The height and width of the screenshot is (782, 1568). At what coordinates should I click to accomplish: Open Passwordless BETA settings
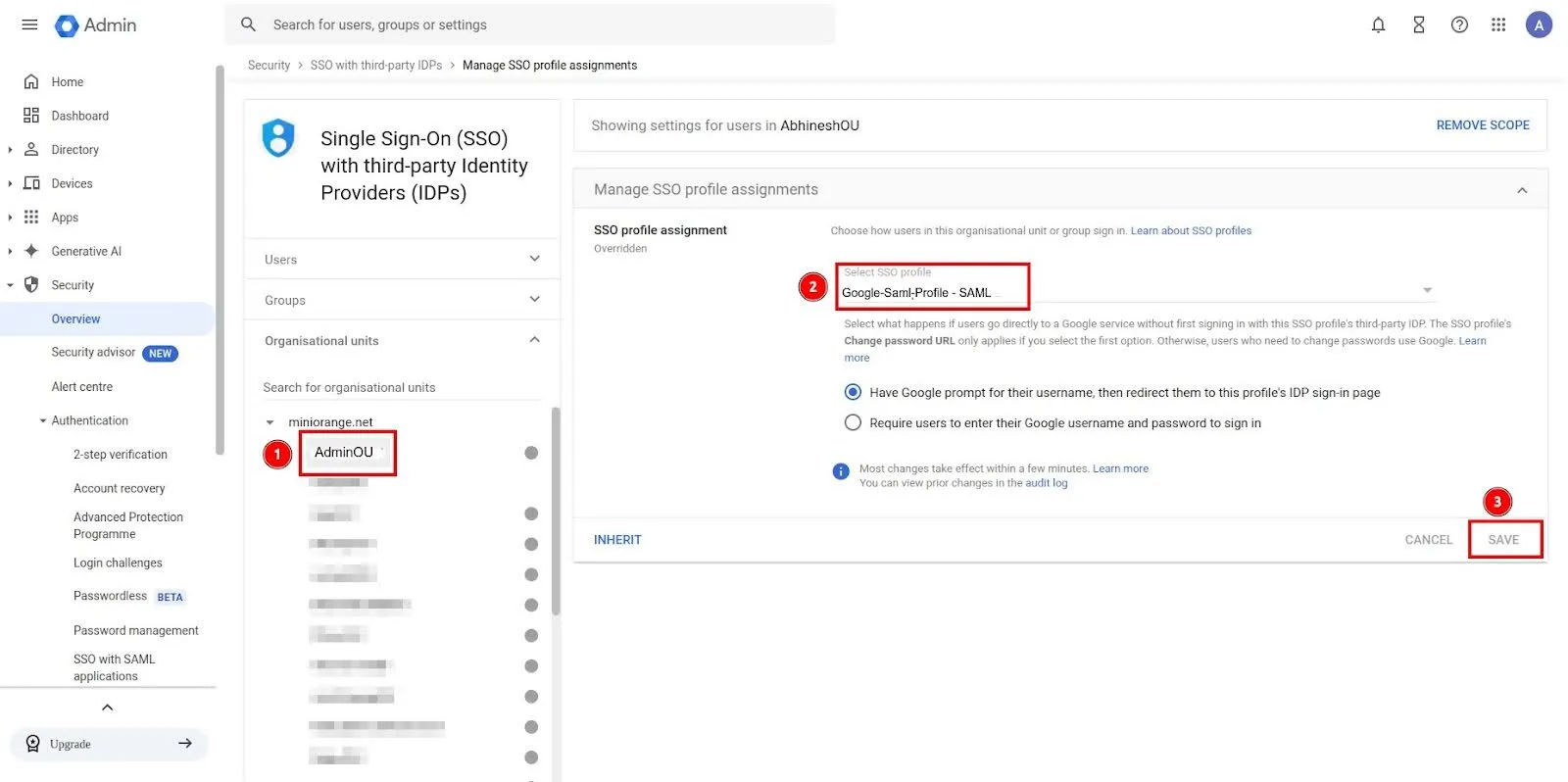[129, 596]
